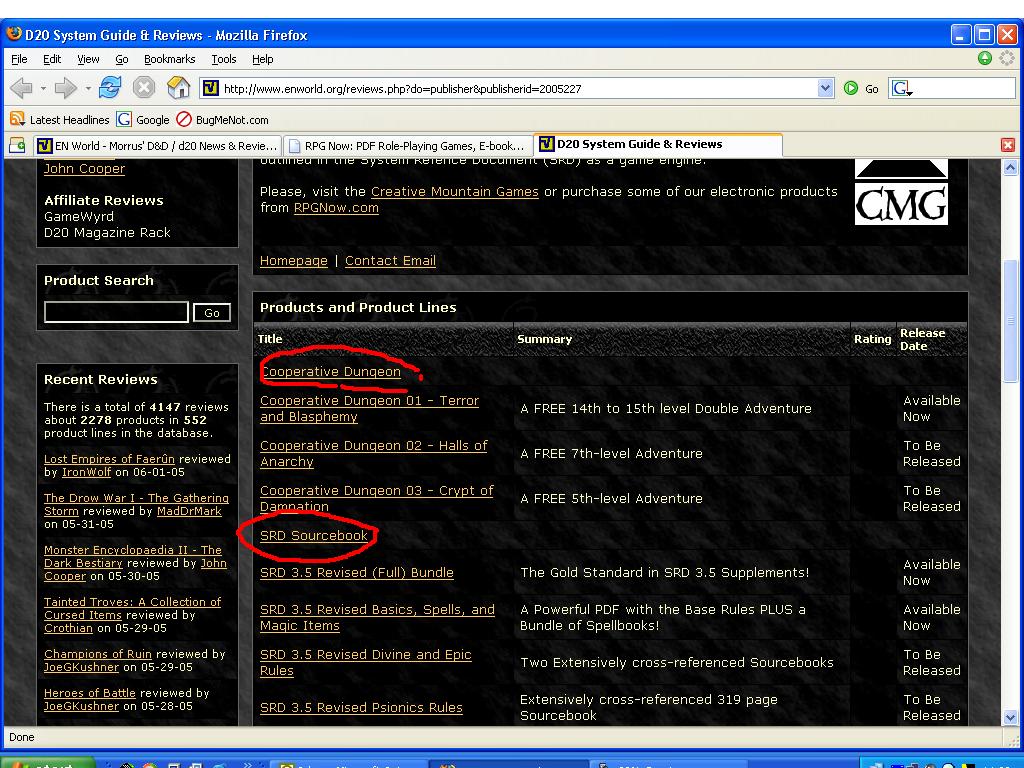Click the Google search engine icon in search box
Image resolution: width=1024 pixels, height=768 pixels.
901,88
